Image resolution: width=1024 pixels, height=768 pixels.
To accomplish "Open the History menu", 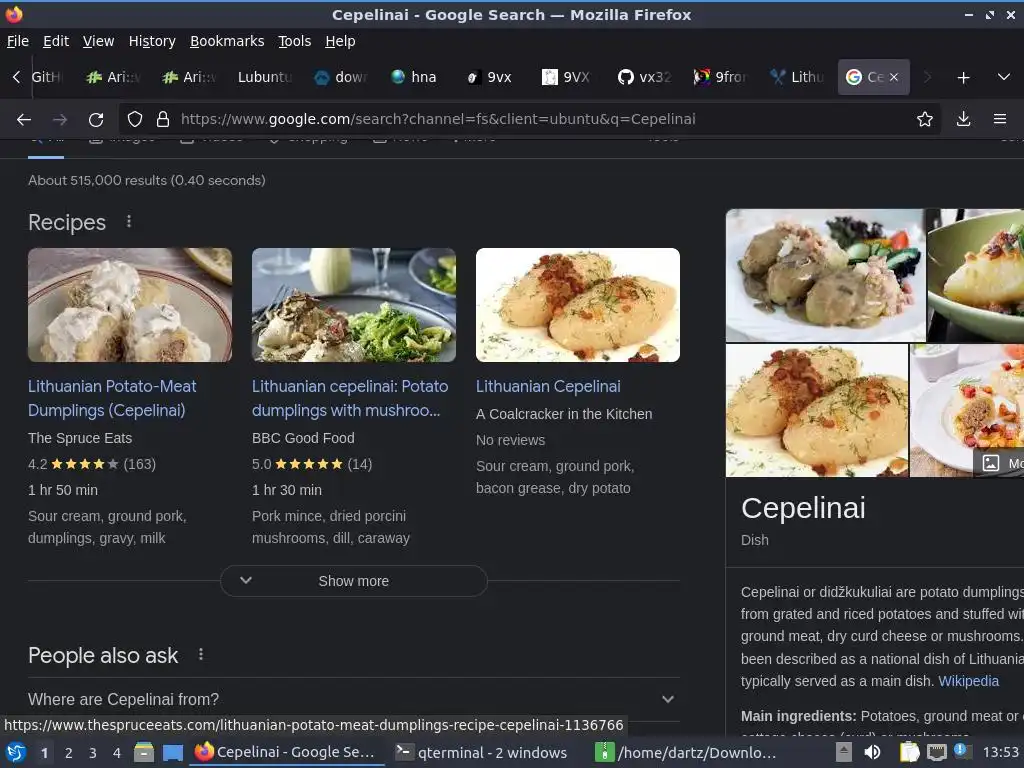I will [152, 41].
